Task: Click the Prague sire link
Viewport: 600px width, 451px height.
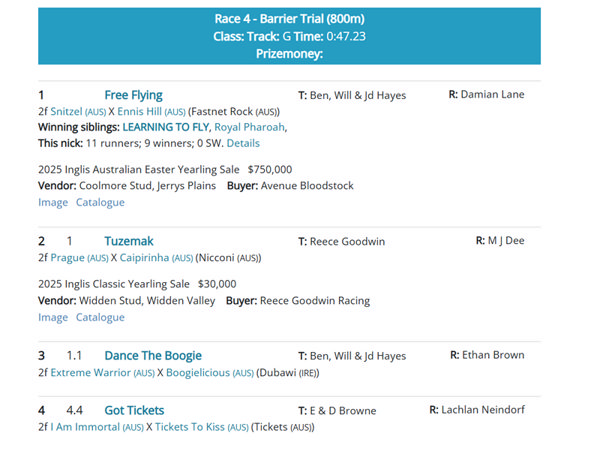Action: click(x=67, y=257)
